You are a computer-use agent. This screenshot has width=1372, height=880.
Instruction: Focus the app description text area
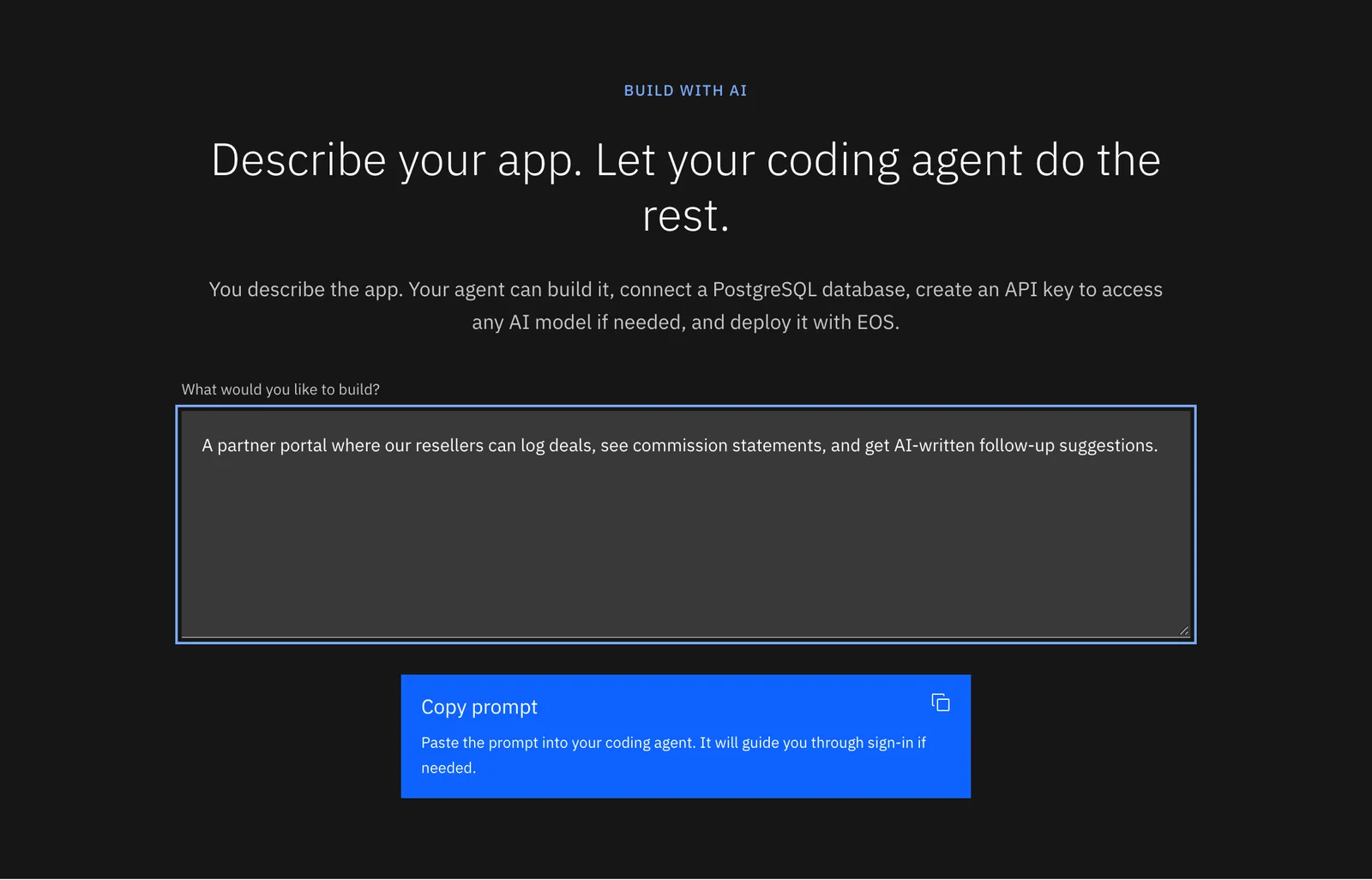686,524
